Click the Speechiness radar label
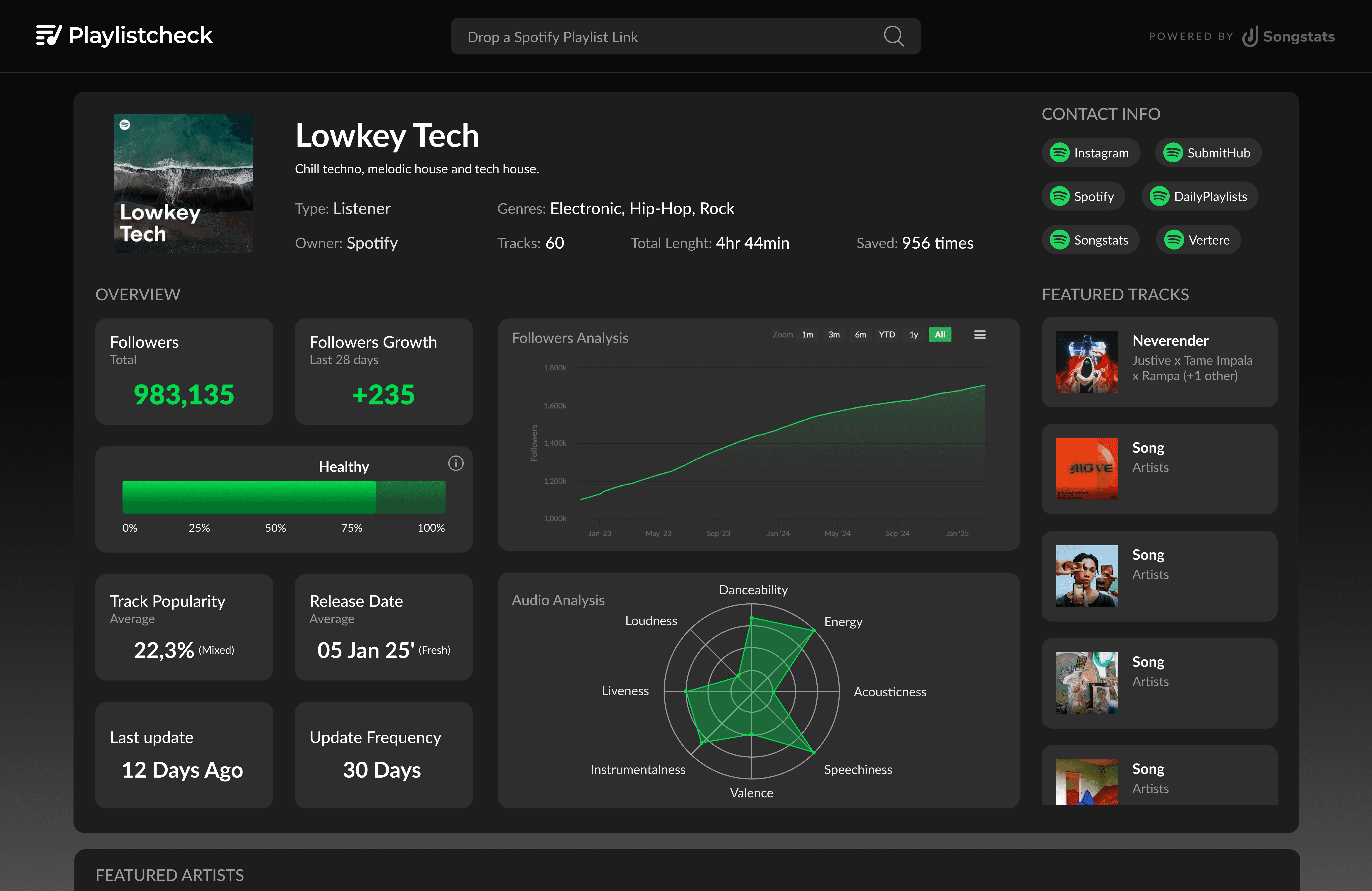The width and height of the screenshot is (1372, 891). (x=858, y=769)
